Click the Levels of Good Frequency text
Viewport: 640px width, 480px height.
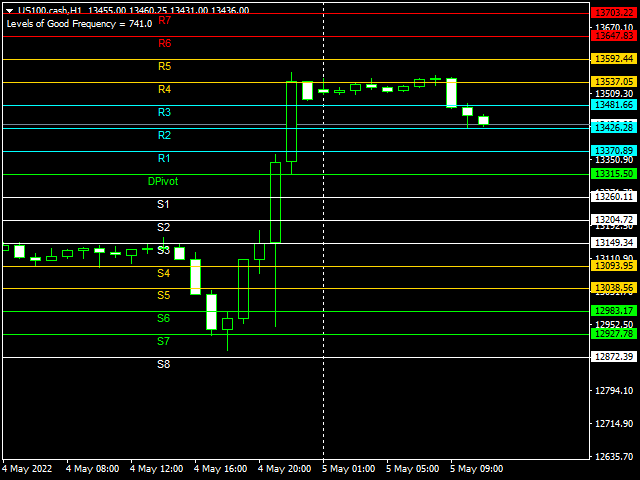point(79,24)
